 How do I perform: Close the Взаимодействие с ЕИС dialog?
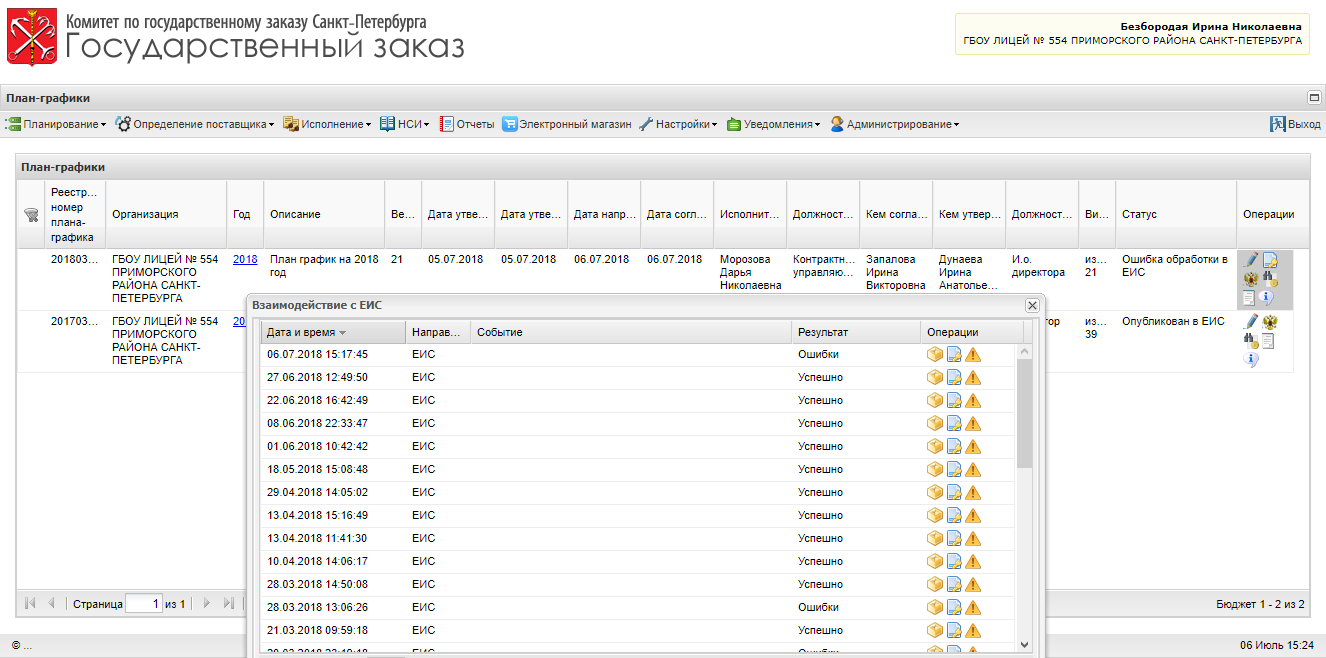point(1032,305)
